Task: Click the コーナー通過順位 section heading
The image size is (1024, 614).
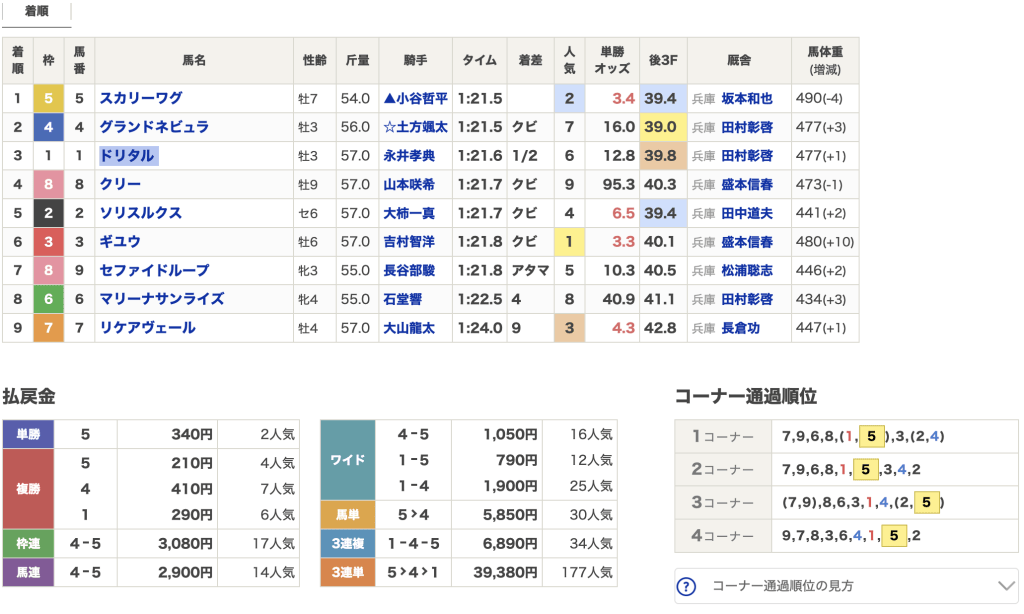Action: [746, 396]
